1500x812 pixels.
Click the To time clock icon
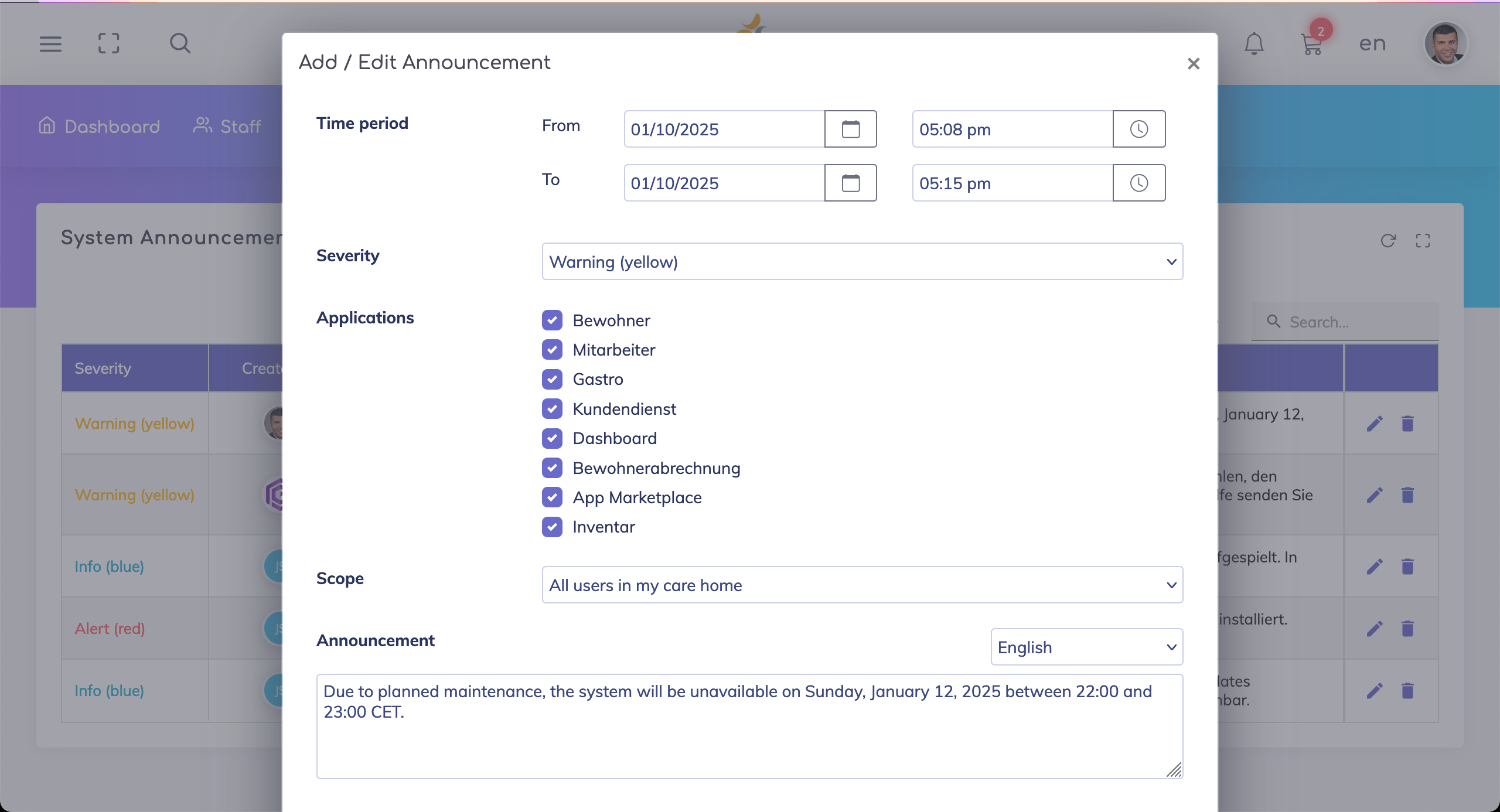[x=1138, y=183]
